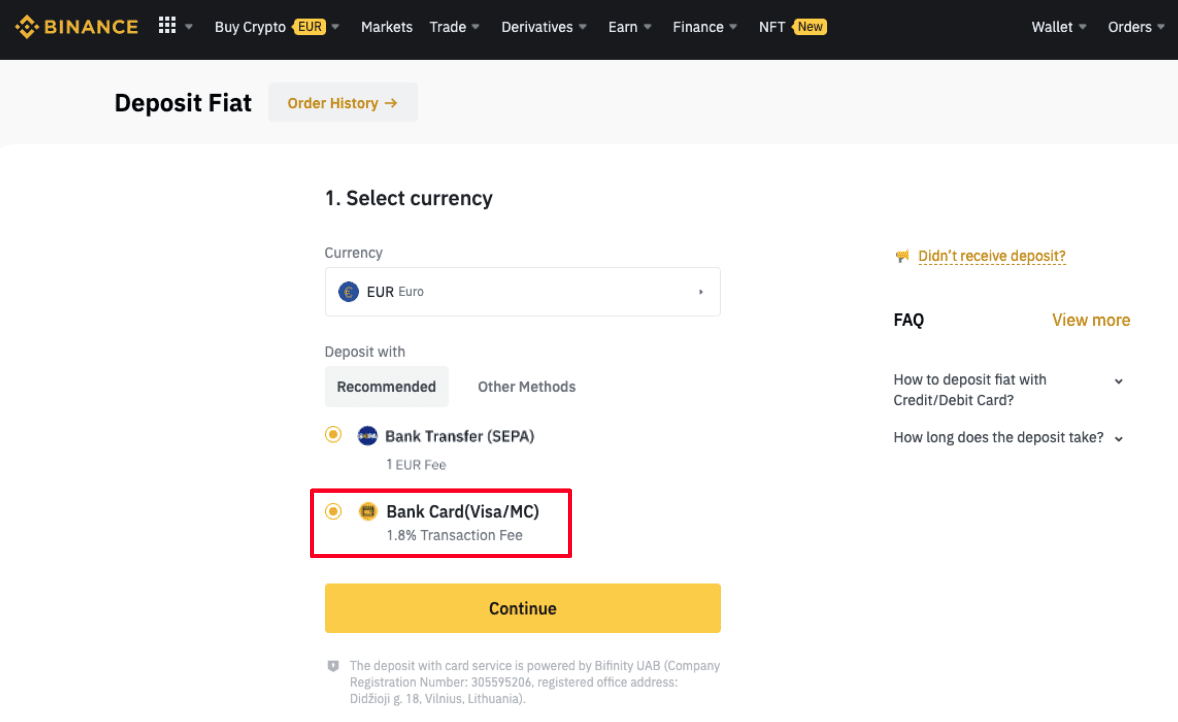Click the Continue button
Screen dimensions: 1178x722
(523, 609)
